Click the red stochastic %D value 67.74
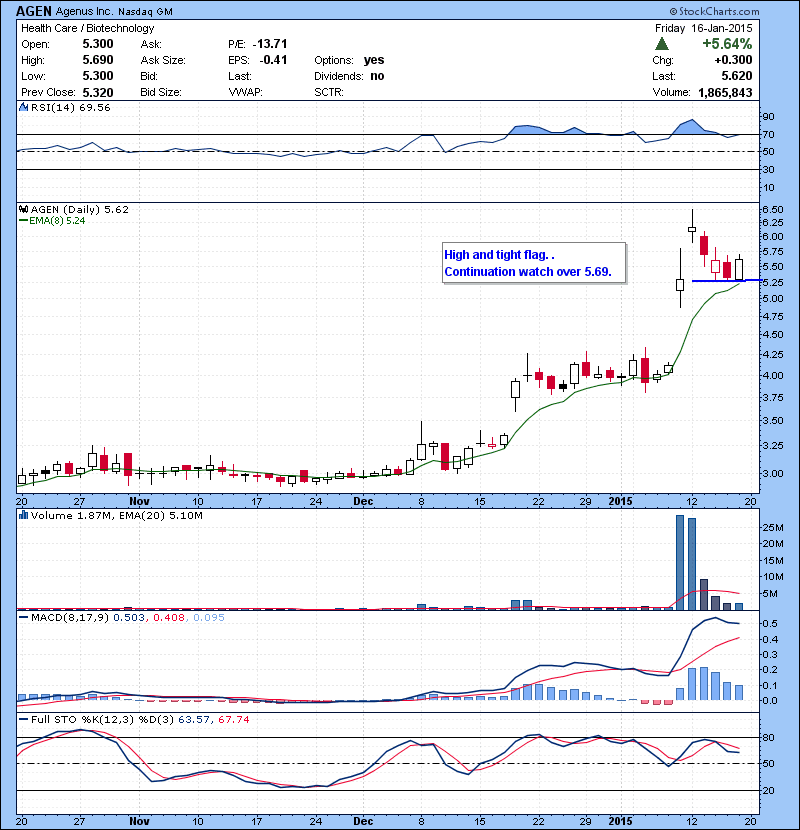Image resolution: width=800 pixels, height=830 pixels. click(233, 719)
